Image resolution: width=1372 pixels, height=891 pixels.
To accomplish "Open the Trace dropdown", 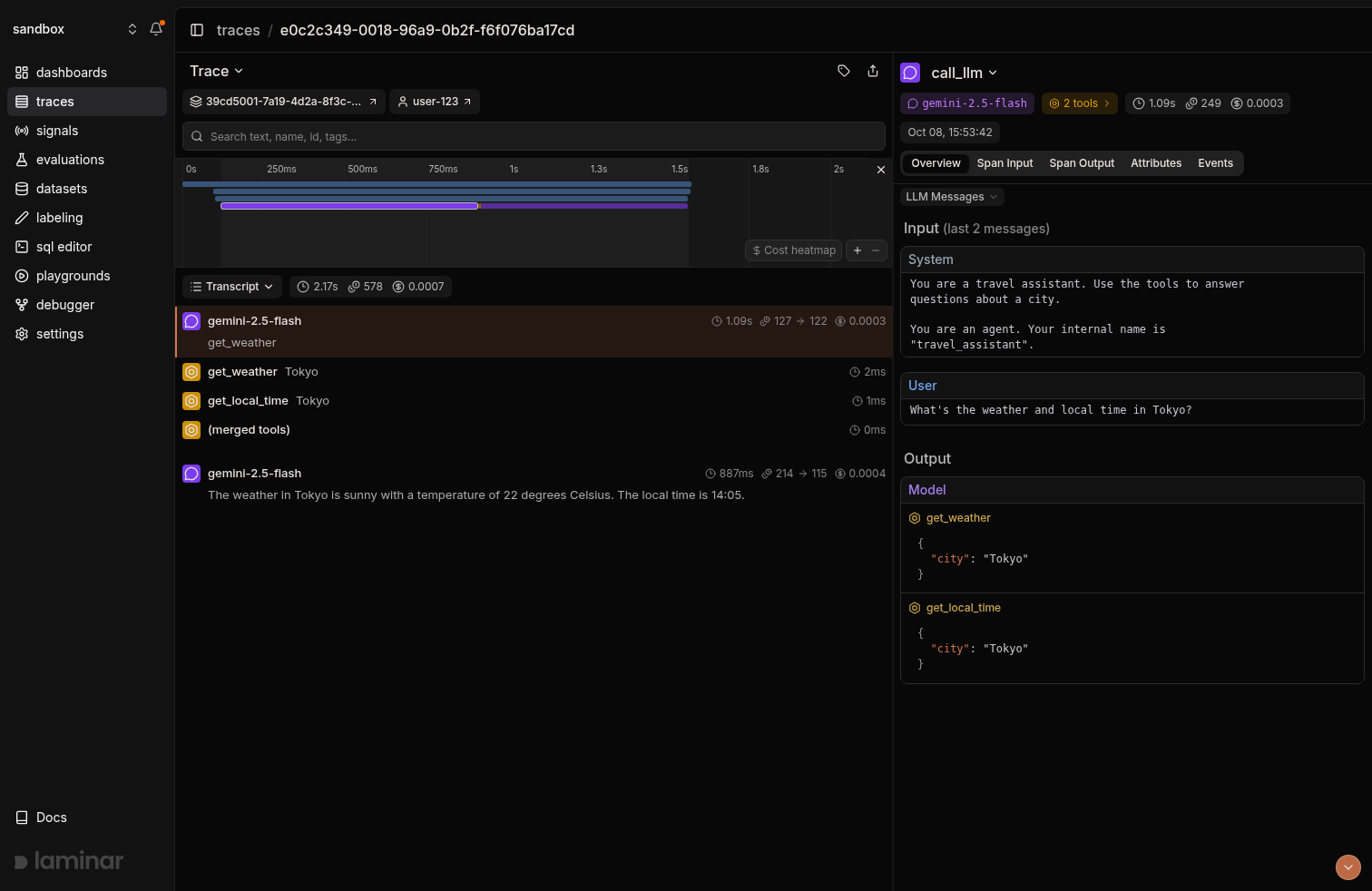I will pos(216,71).
